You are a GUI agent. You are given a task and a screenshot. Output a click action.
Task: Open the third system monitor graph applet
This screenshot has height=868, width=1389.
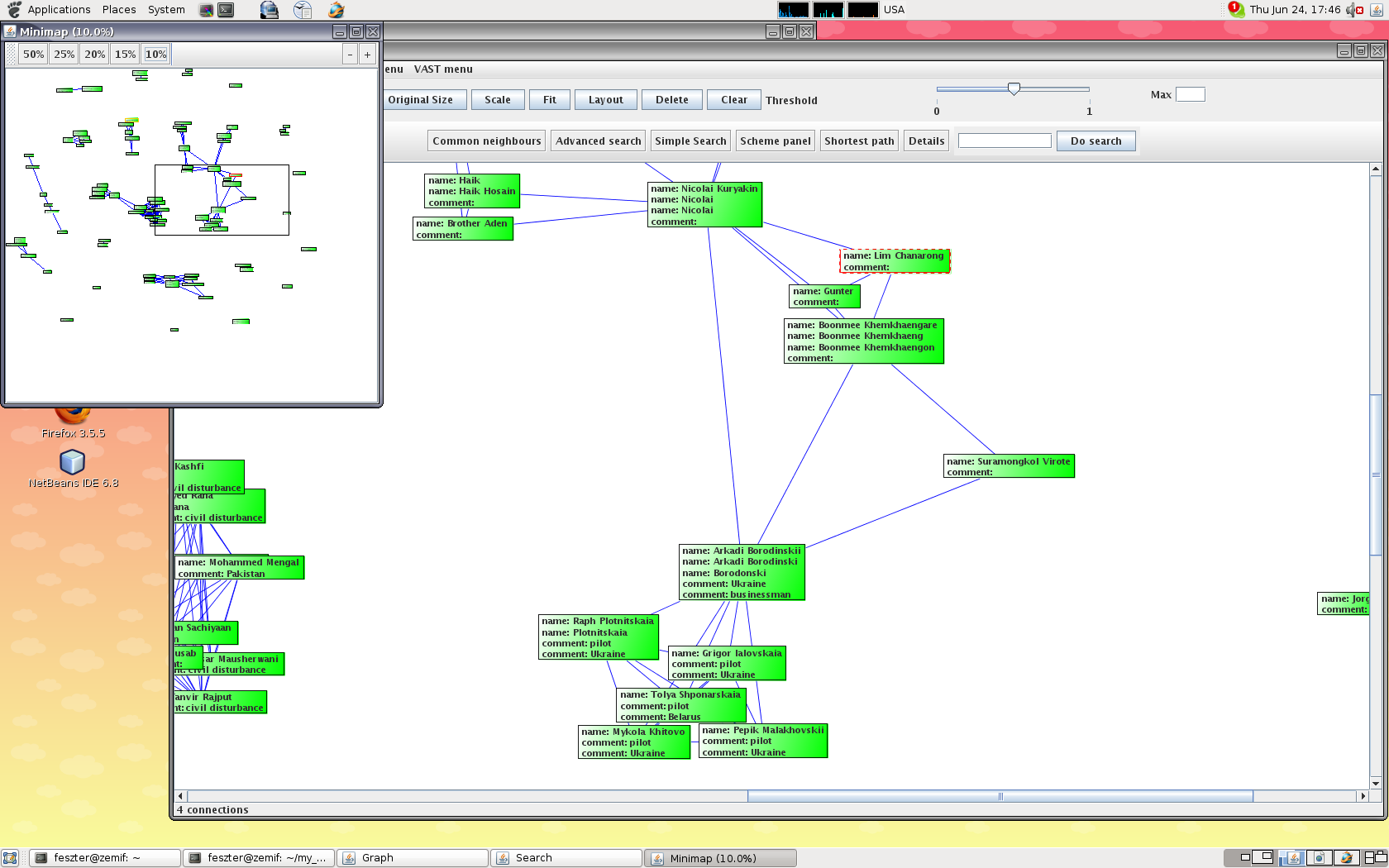click(863, 10)
